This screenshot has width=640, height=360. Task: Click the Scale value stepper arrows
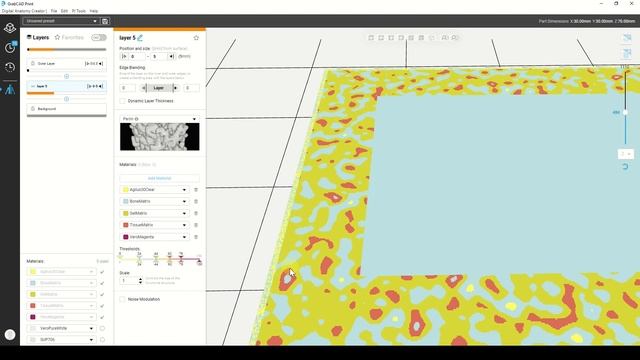[x=140, y=281]
